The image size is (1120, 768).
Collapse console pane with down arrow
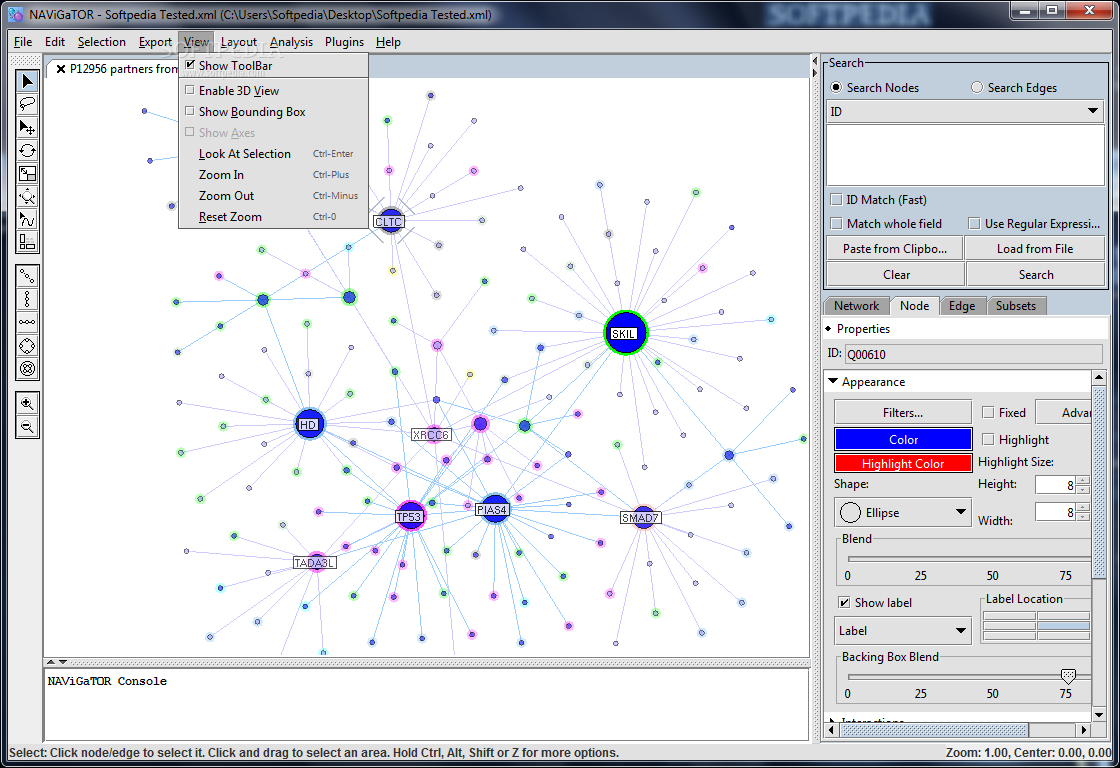point(63,662)
